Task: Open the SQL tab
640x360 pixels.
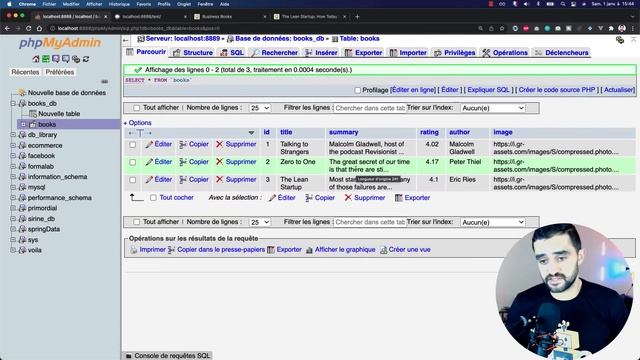Action: [232, 53]
